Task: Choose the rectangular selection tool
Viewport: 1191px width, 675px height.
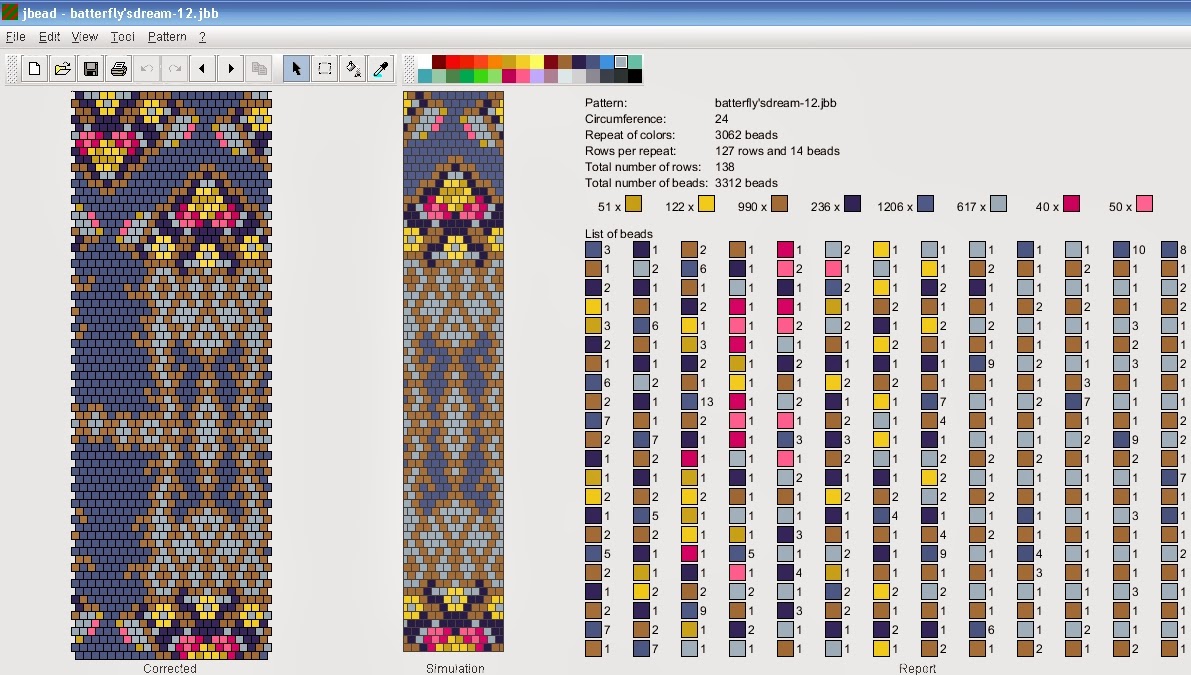Action: tap(325, 69)
